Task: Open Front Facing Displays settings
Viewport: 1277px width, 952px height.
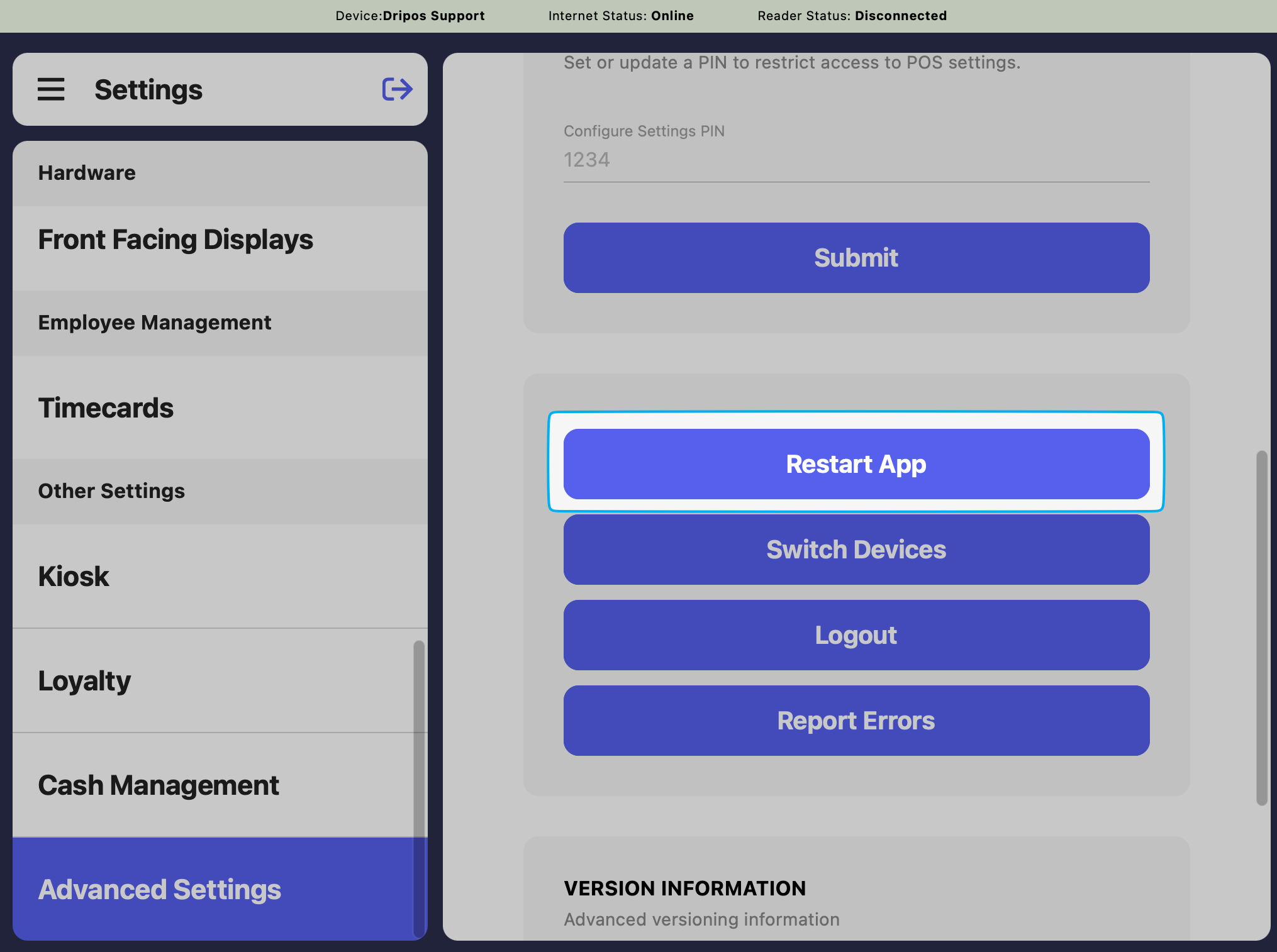Action: (x=176, y=240)
